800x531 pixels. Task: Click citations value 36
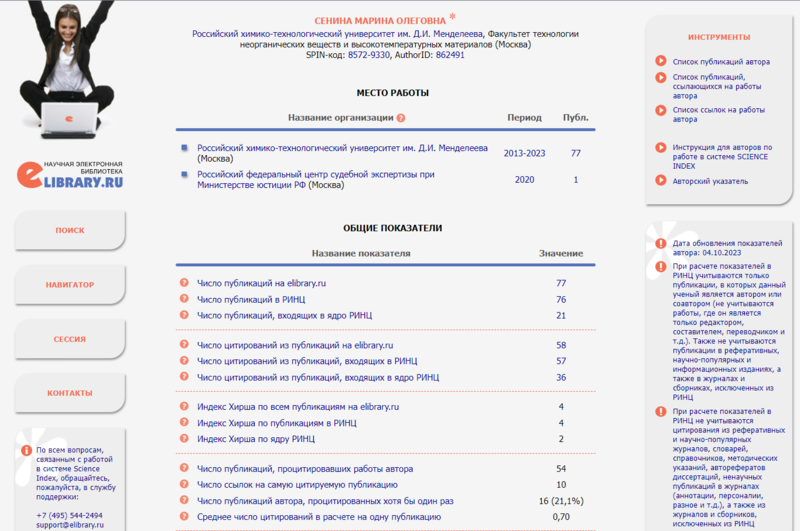click(x=561, y=377)
